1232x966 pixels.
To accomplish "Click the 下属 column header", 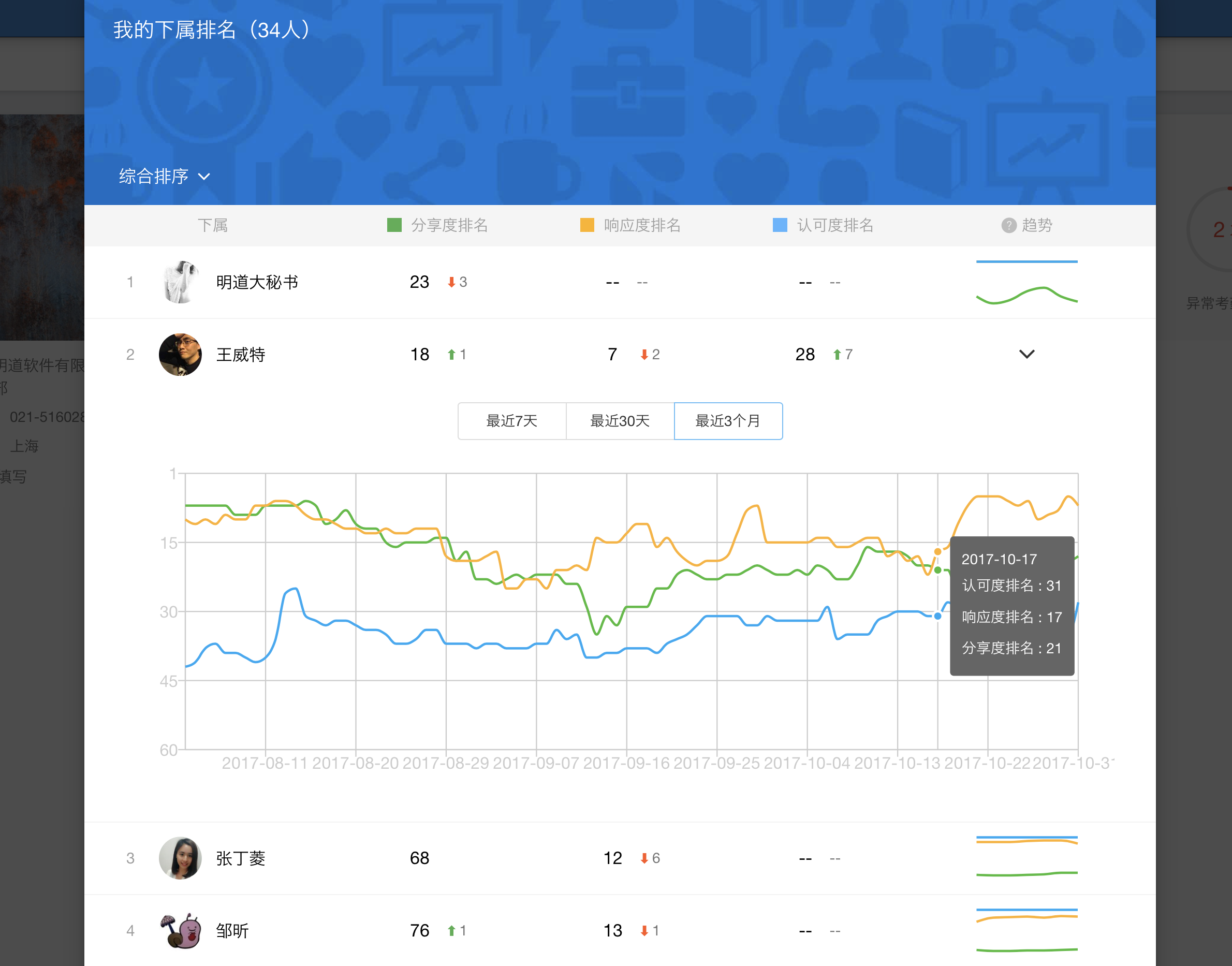I will pyautogui.click(x=213, y=225).
